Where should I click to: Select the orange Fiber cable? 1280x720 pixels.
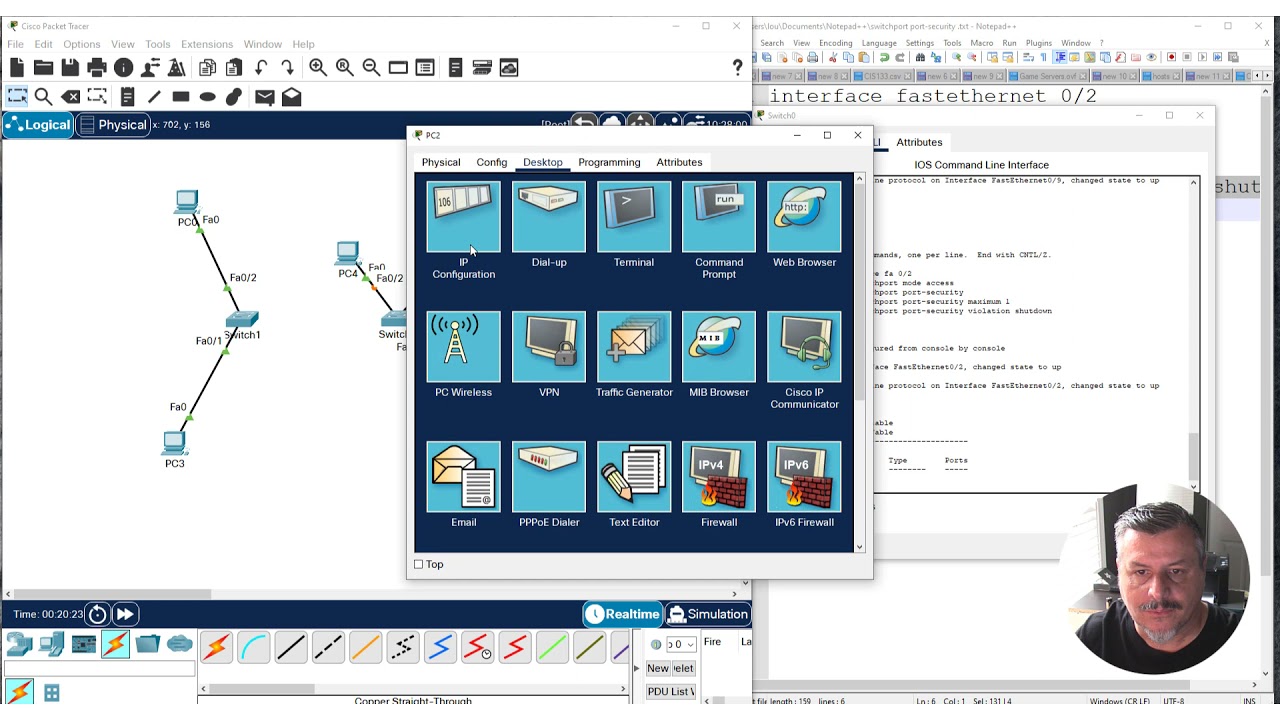point(365,648)
